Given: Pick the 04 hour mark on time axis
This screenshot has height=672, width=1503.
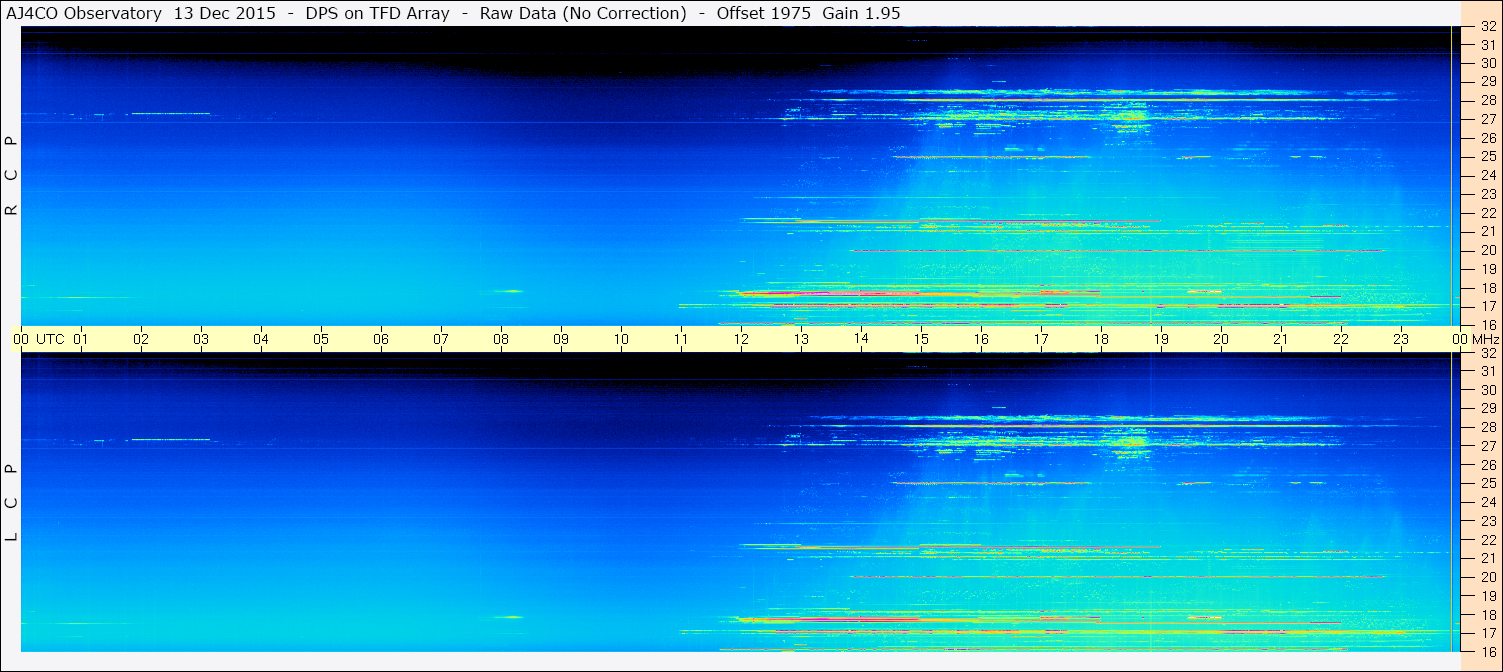Looking at the screenshot, I should coord(261,339).
